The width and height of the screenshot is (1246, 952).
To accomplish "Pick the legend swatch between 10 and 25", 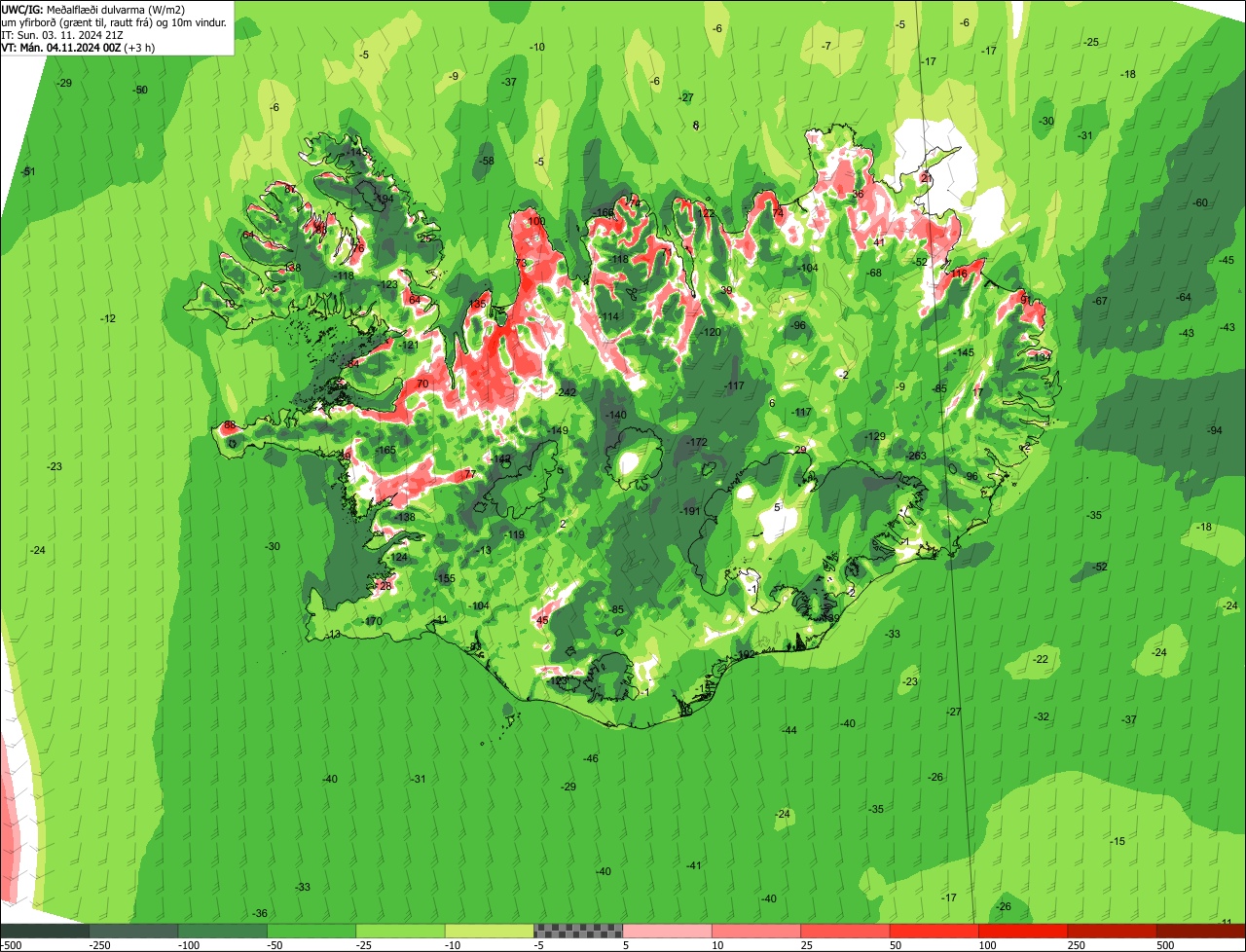I will tap(756, 931).
